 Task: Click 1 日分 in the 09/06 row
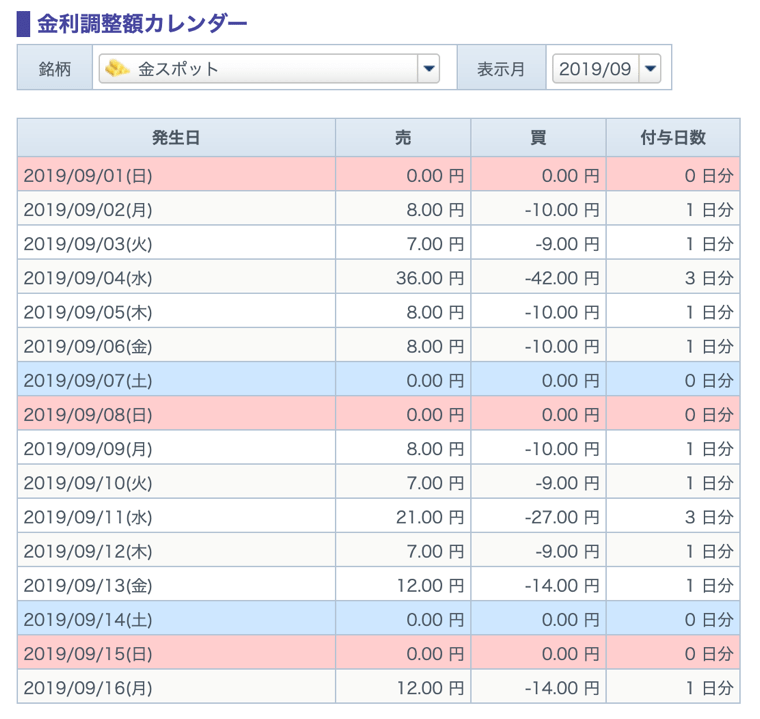pyautogui.click(x=710, y=347)
